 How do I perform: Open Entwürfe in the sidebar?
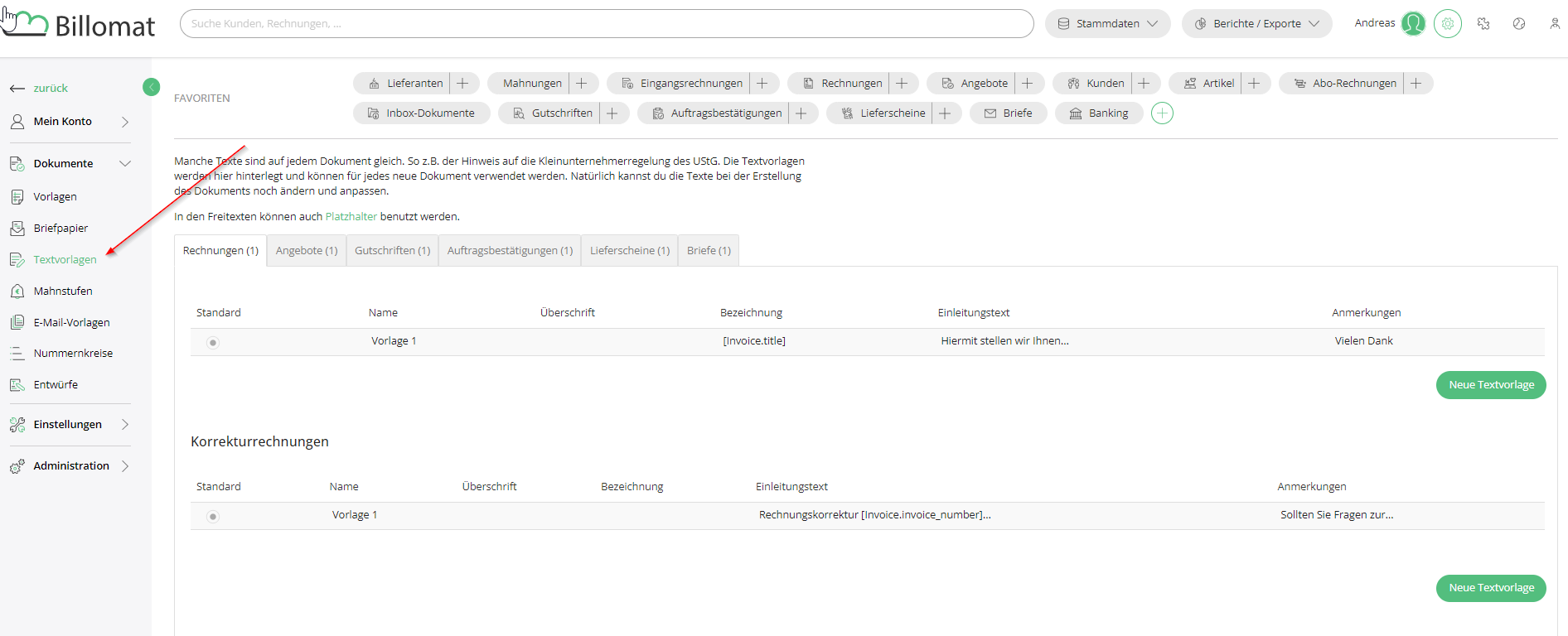coord(56,385)
